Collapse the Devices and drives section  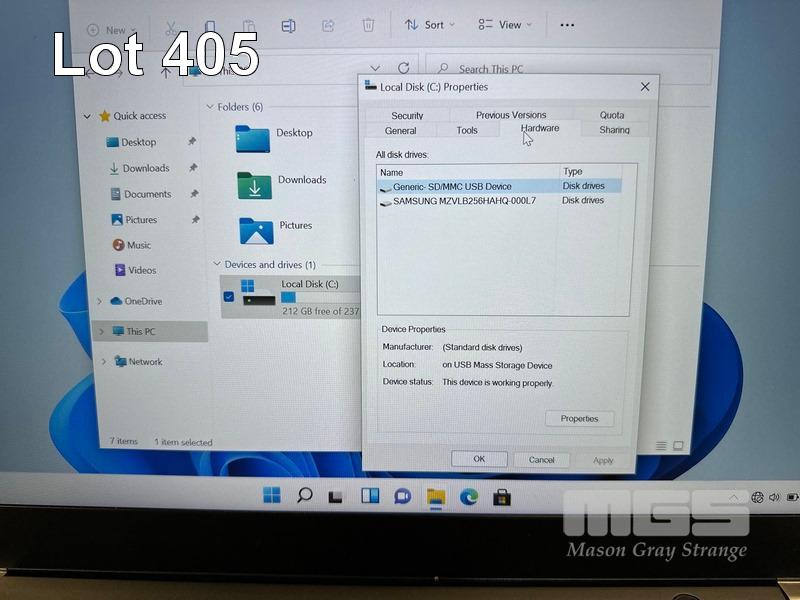(x=216, y=265)
